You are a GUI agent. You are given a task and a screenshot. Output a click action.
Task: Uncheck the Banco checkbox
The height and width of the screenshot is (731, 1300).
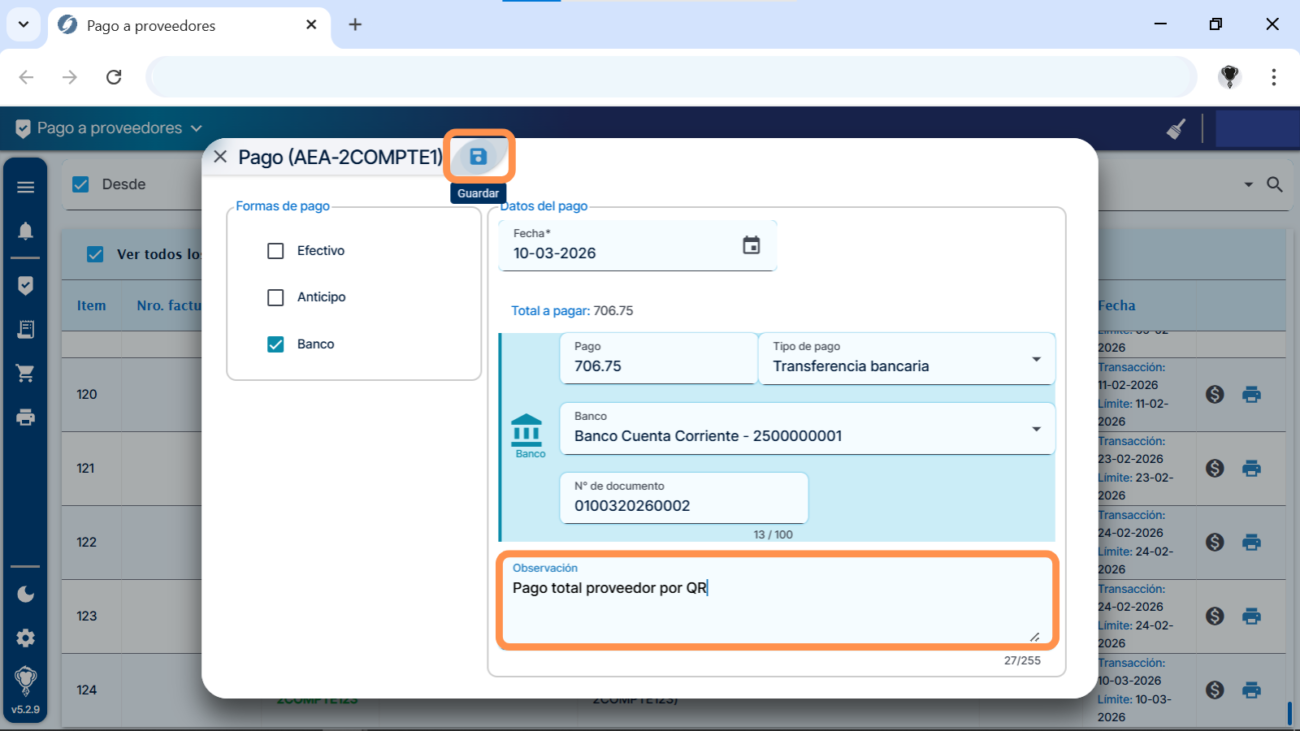[x=276, y=344]
